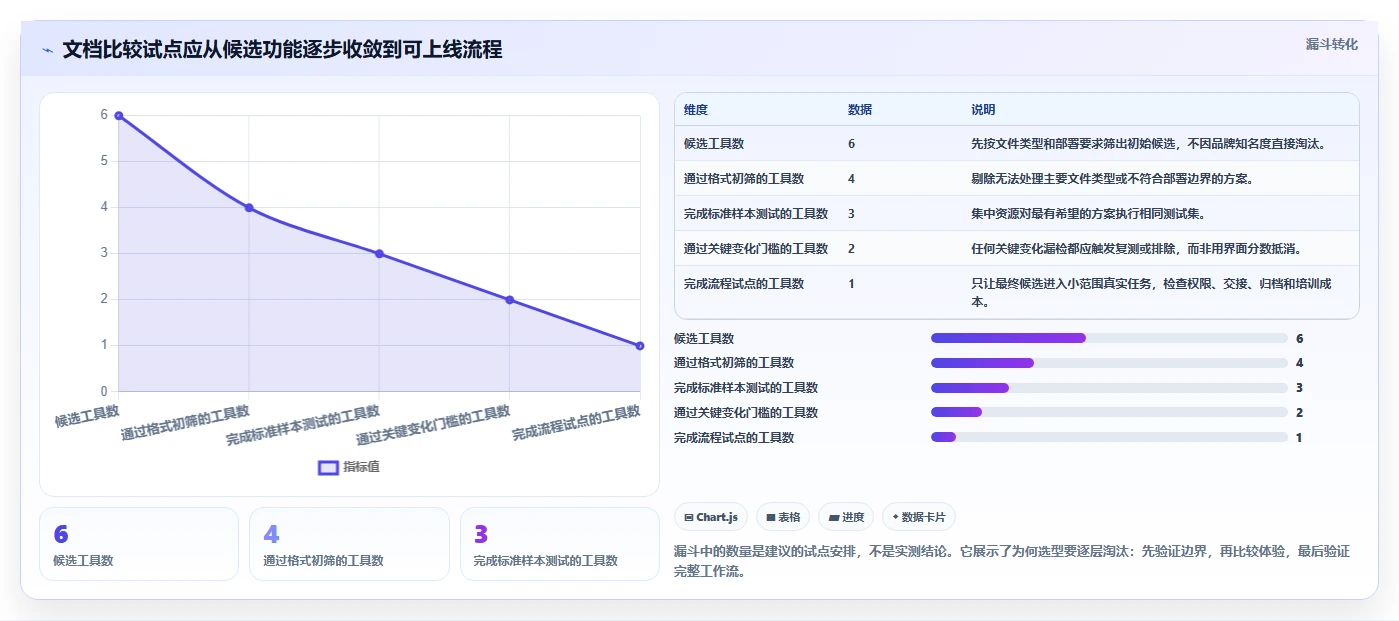Click the page title 文档比较试点应从候选功能
This screenshot has height=621, width=1399.
(282, 49)
